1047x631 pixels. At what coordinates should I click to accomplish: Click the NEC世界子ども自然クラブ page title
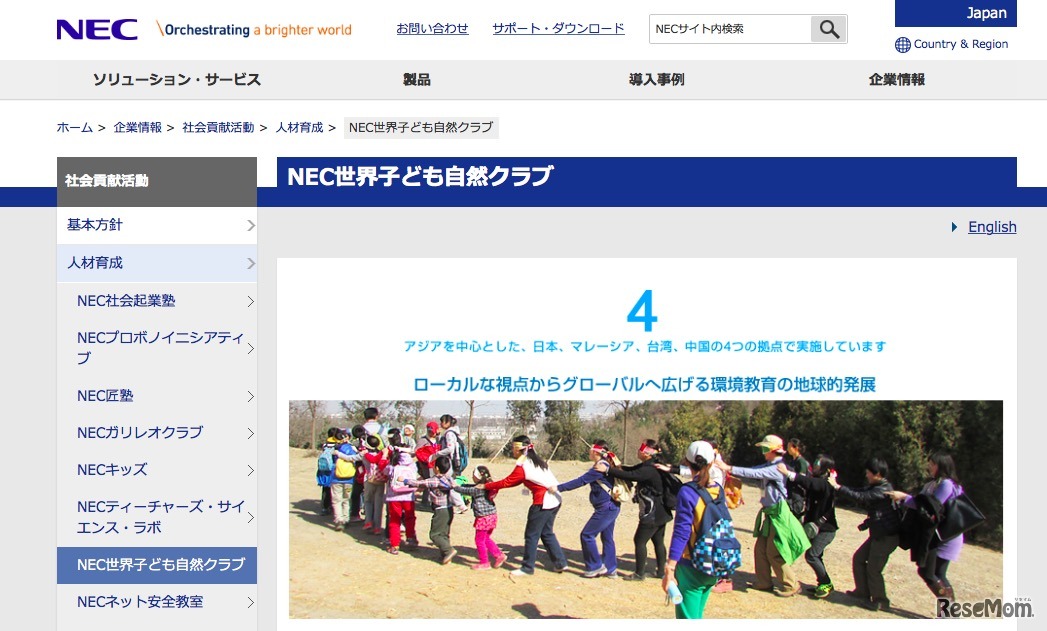pos(420,176)
